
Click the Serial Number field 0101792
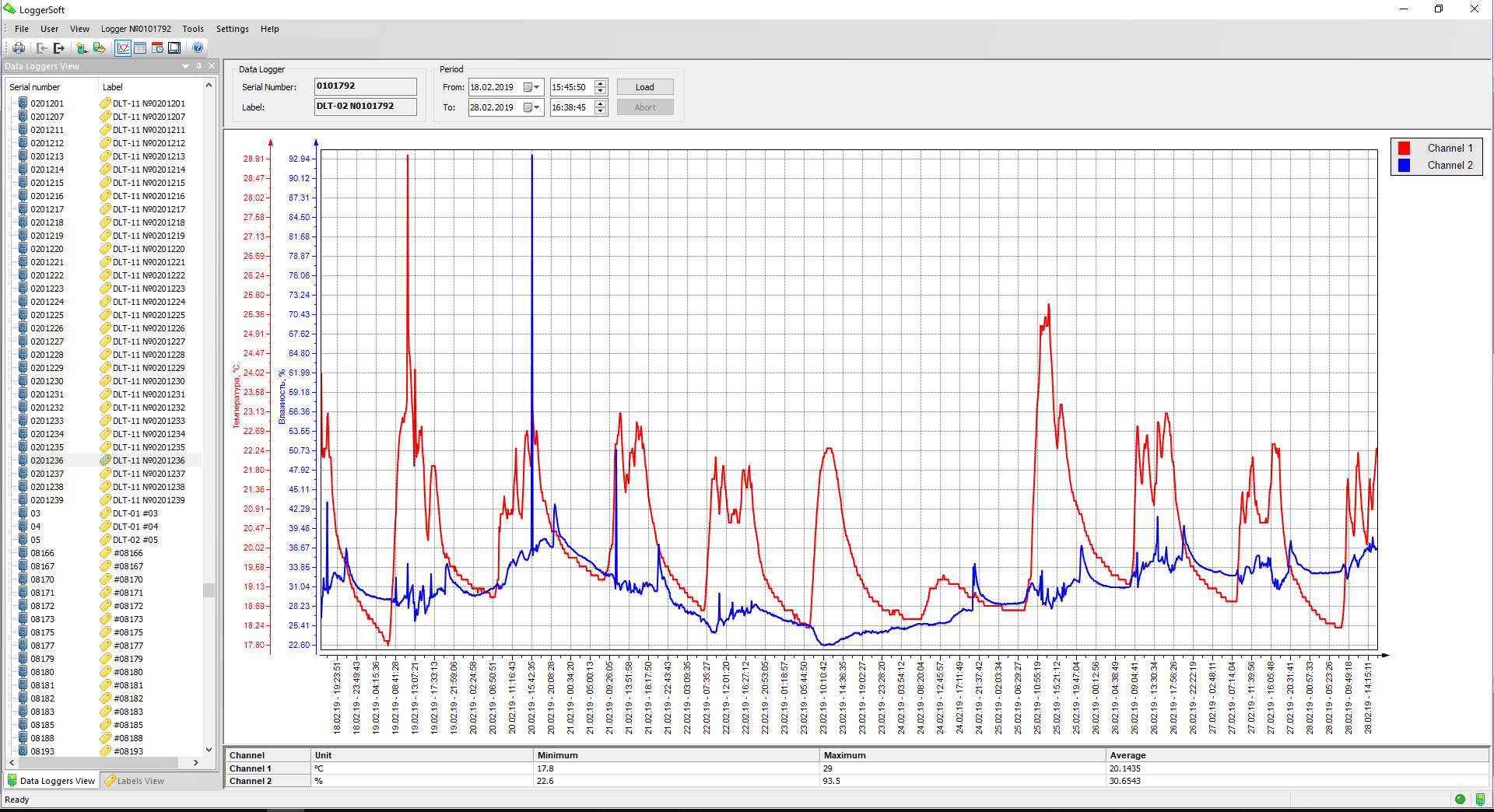click(x=365, y=86)
